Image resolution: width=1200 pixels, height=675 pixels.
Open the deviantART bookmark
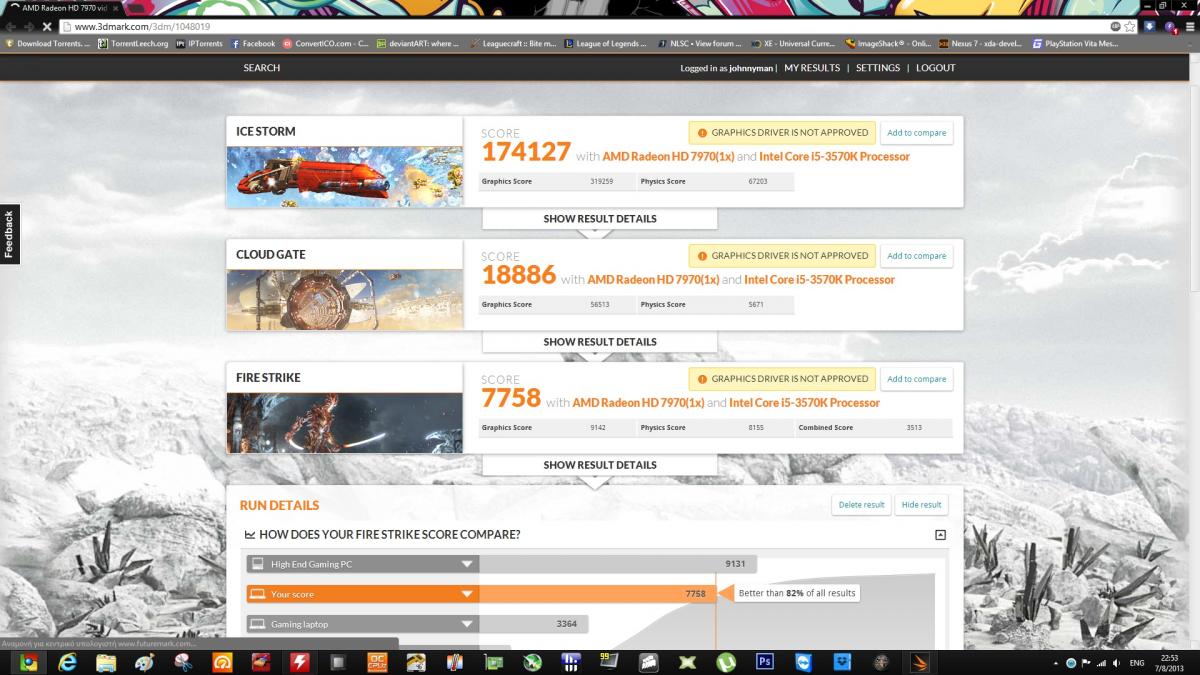[418, 44]
